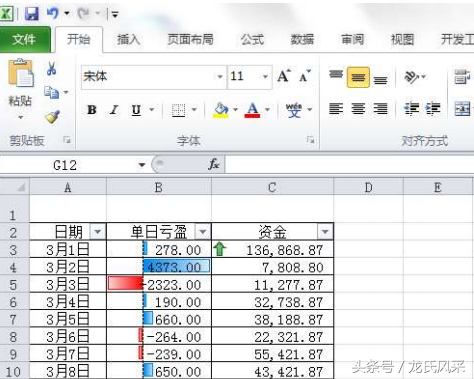The height and width of the screenshot is (379, 474).
Task: Switch to the 公式 (Formulas) tab
Action: 252,40
